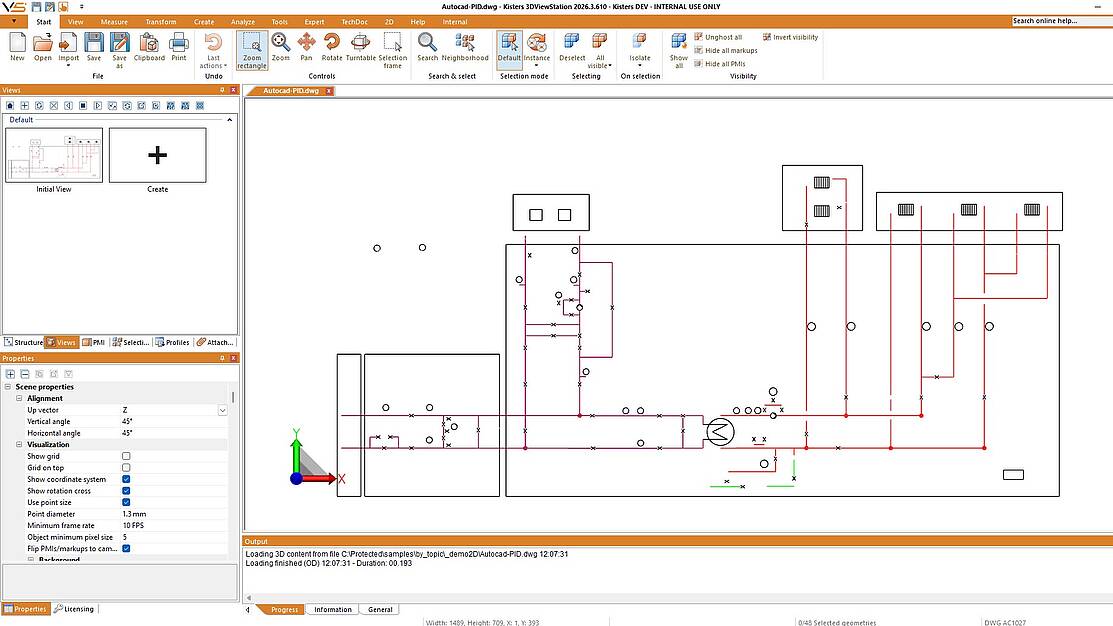Switch to the Analyze ribbon tab
The image size is (1113, 626).
point(243,22)
